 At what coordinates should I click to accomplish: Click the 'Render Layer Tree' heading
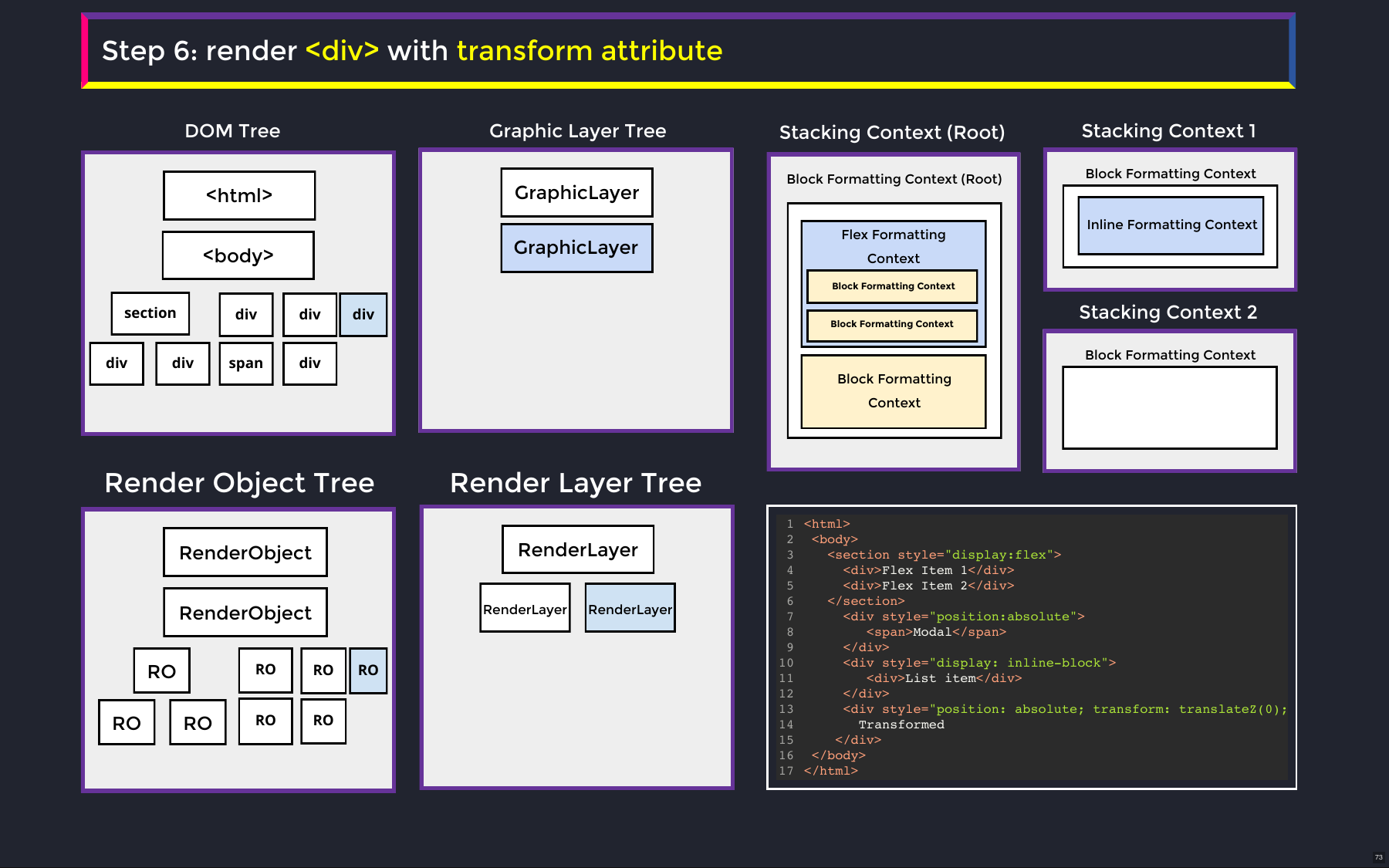point(576,483)
